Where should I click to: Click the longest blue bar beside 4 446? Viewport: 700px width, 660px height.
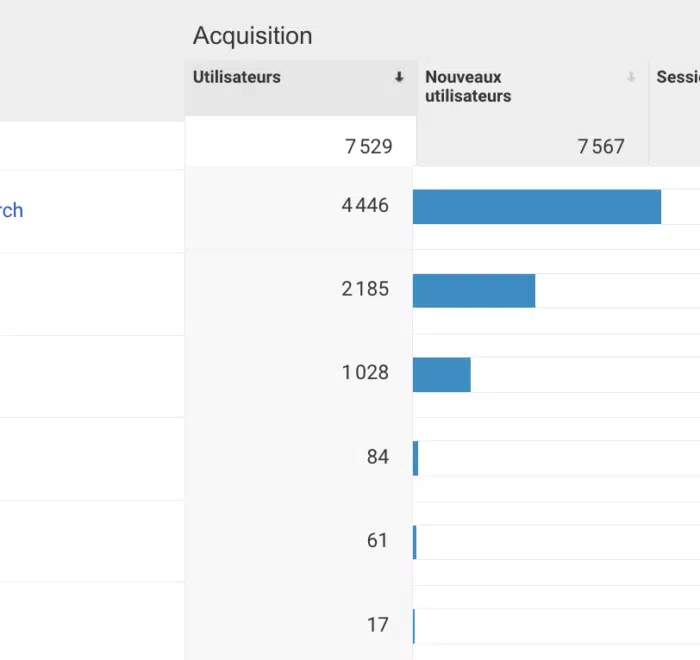click(536, 207)
